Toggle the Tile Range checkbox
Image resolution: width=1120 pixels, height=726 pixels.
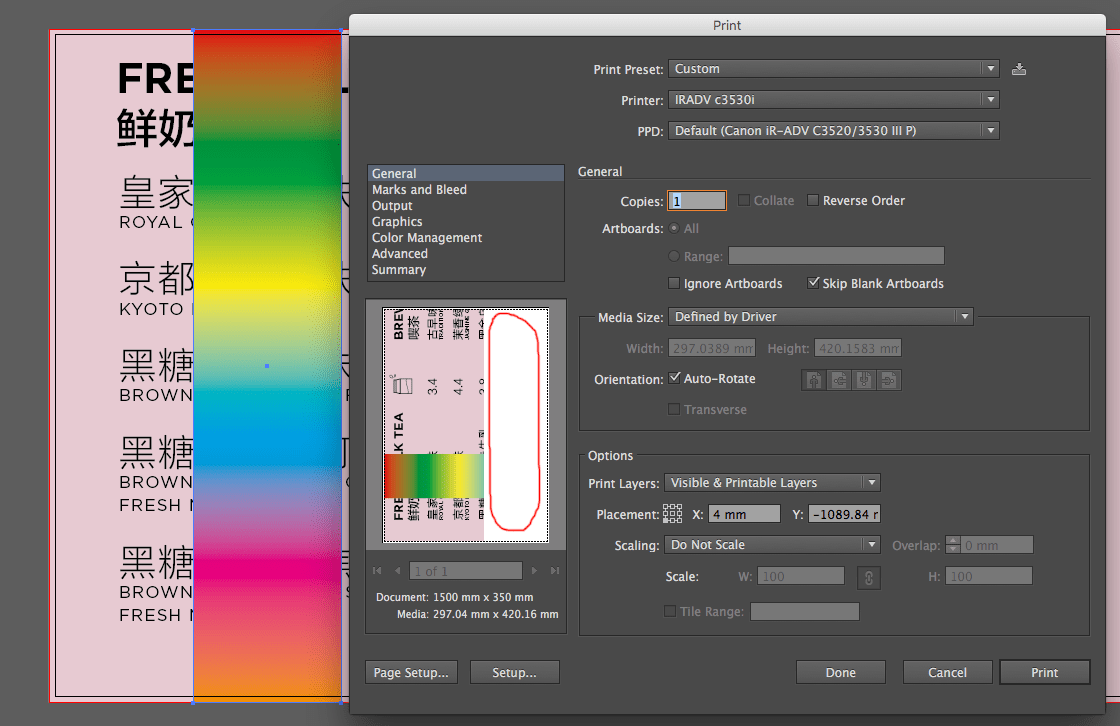(670, 611)
